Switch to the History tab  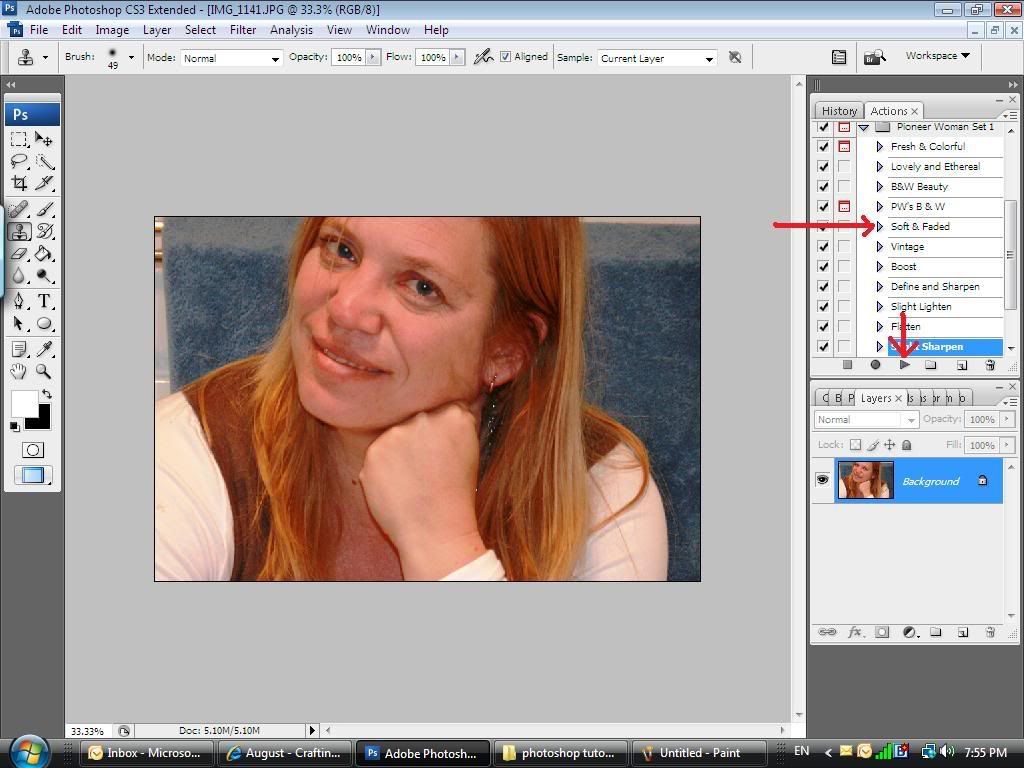coord(839,111)
